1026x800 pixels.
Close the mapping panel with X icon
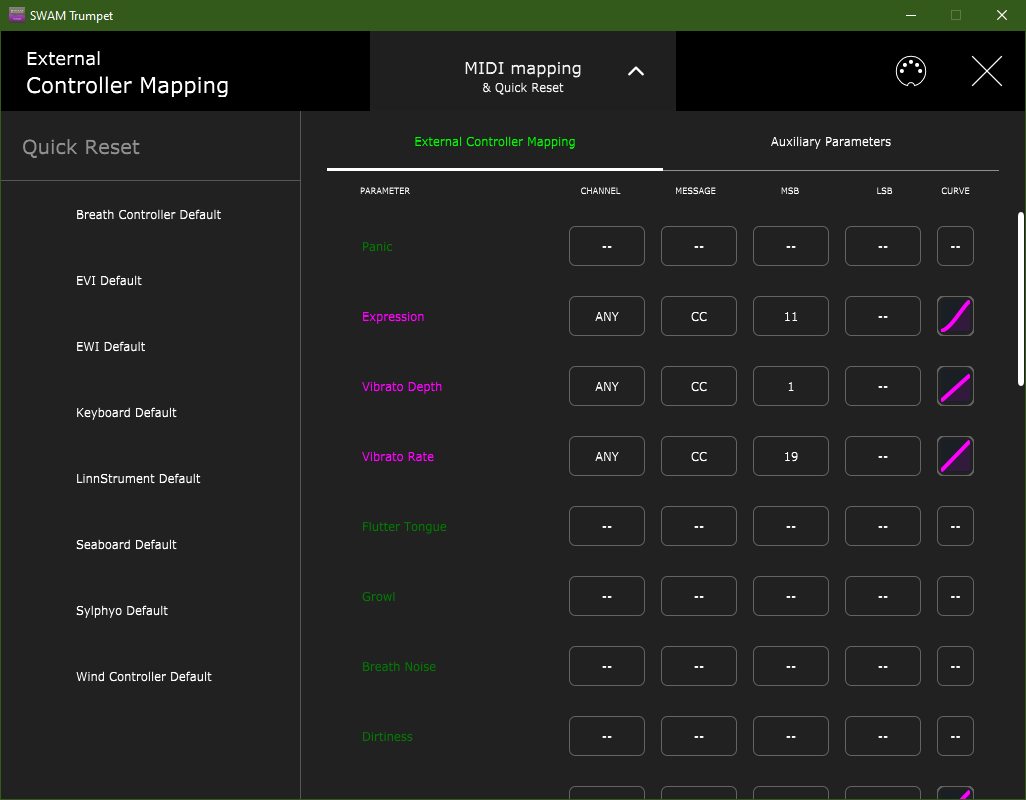986,71
